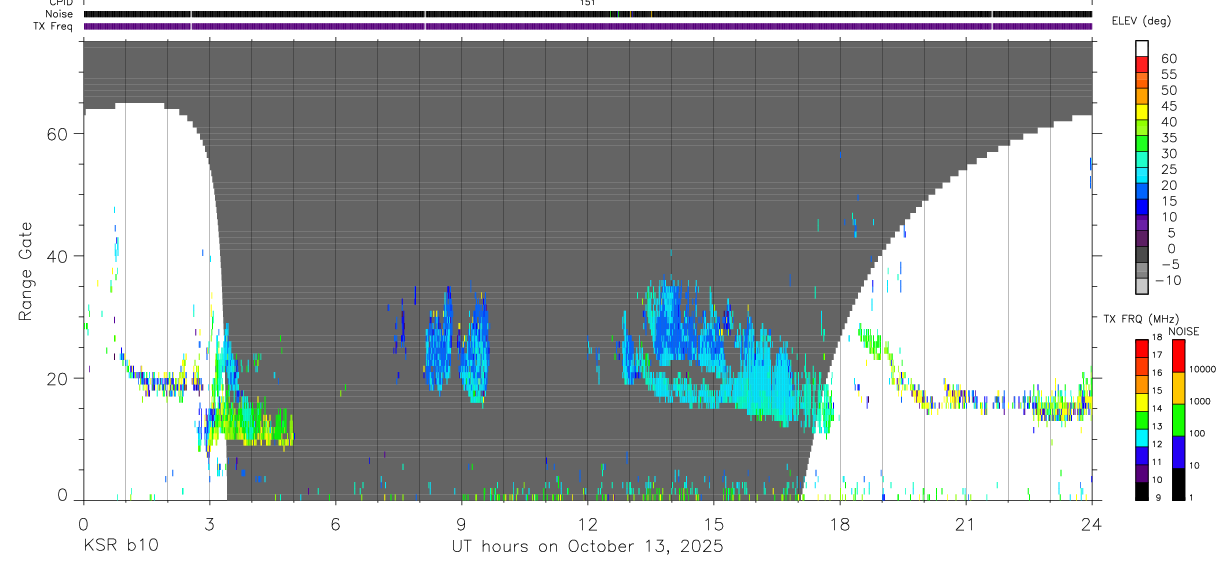This screenshot has height=567, width=1228.
Task: Click the TX Freq row label at top
Action: click(54, 26)
